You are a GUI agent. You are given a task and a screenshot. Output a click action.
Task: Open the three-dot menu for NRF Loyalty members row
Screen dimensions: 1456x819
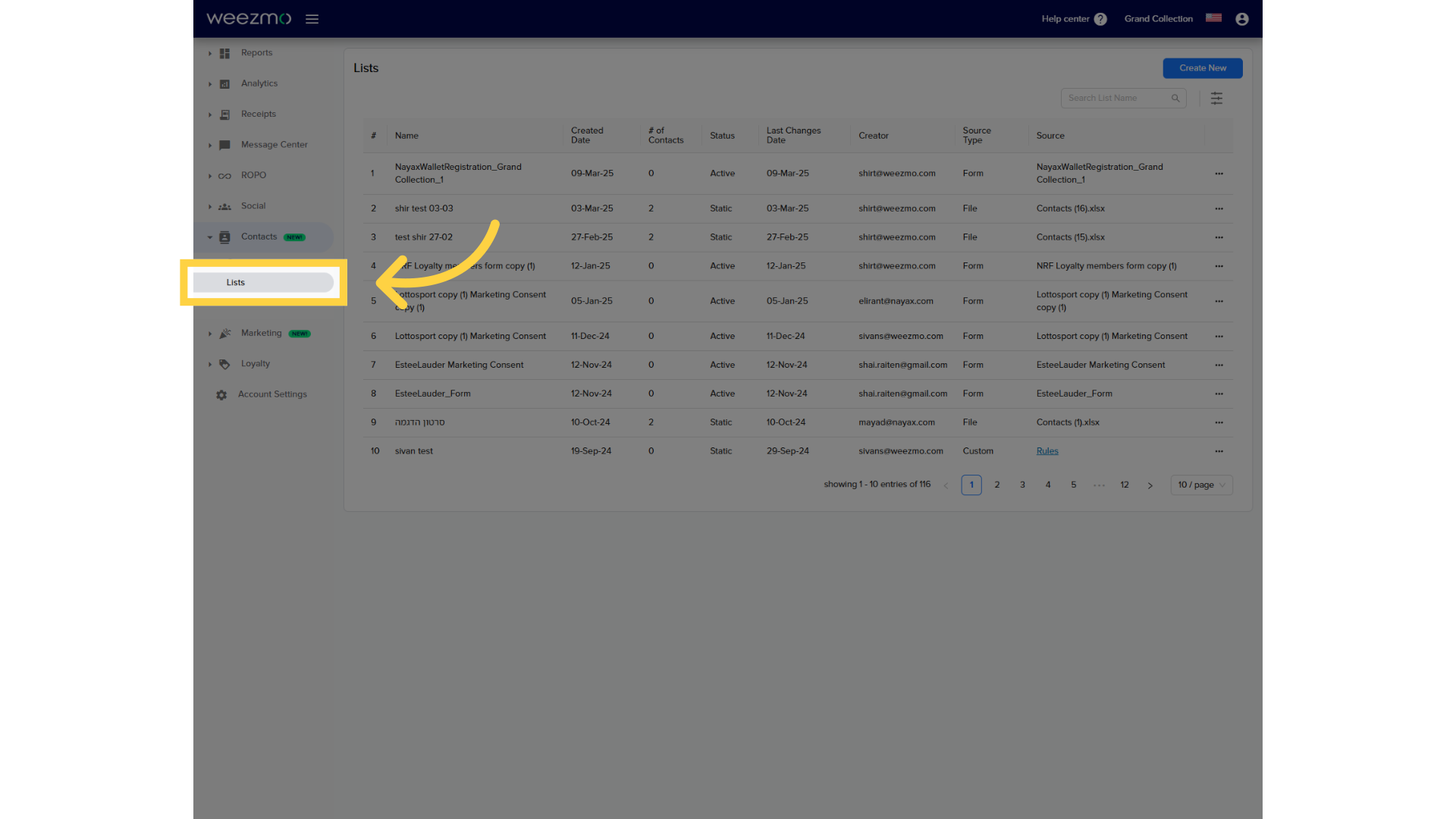pyautogui.click(x=1219, y=266)
